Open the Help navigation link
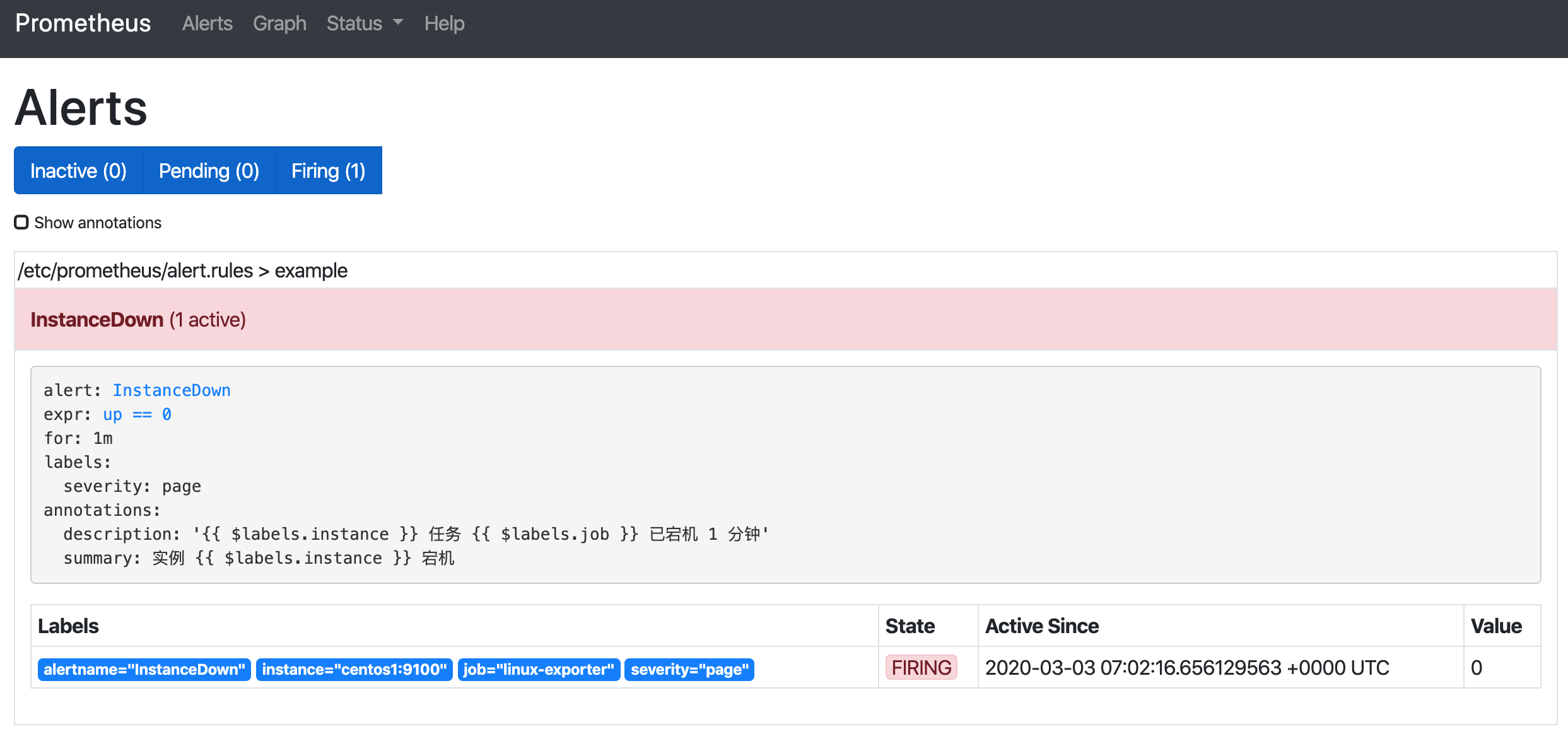 click(444, 23)
